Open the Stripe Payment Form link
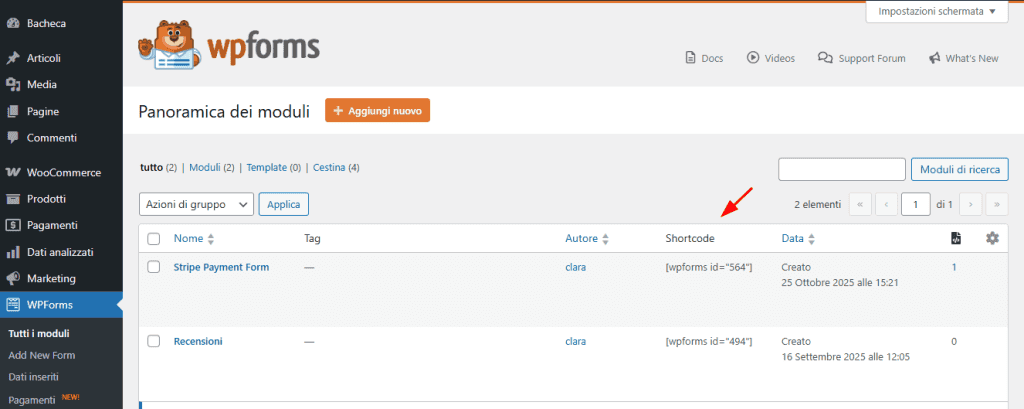 click(x=221, y=267)
